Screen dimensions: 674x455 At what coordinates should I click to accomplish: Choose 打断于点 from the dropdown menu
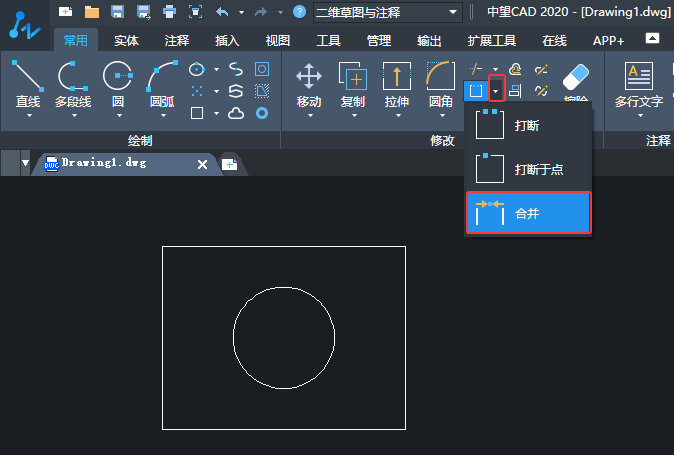click(529, 169)
